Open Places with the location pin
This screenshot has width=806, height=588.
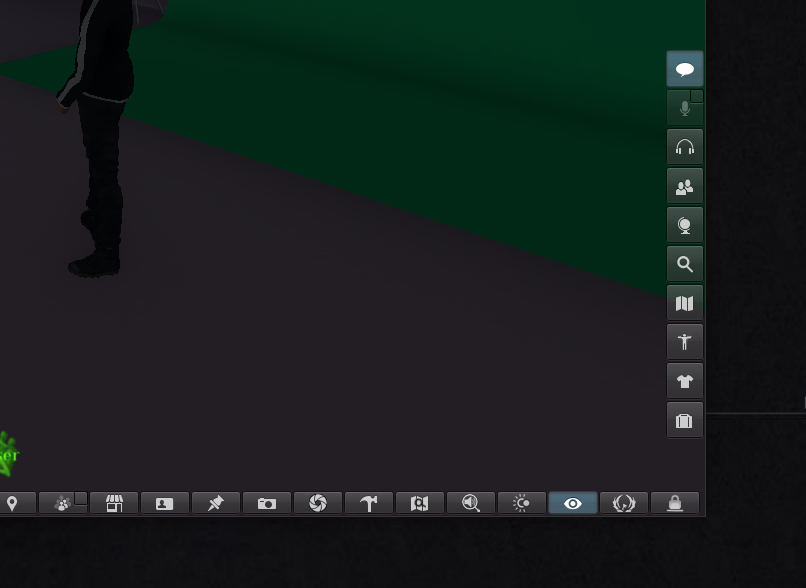[x=13, y=503]
